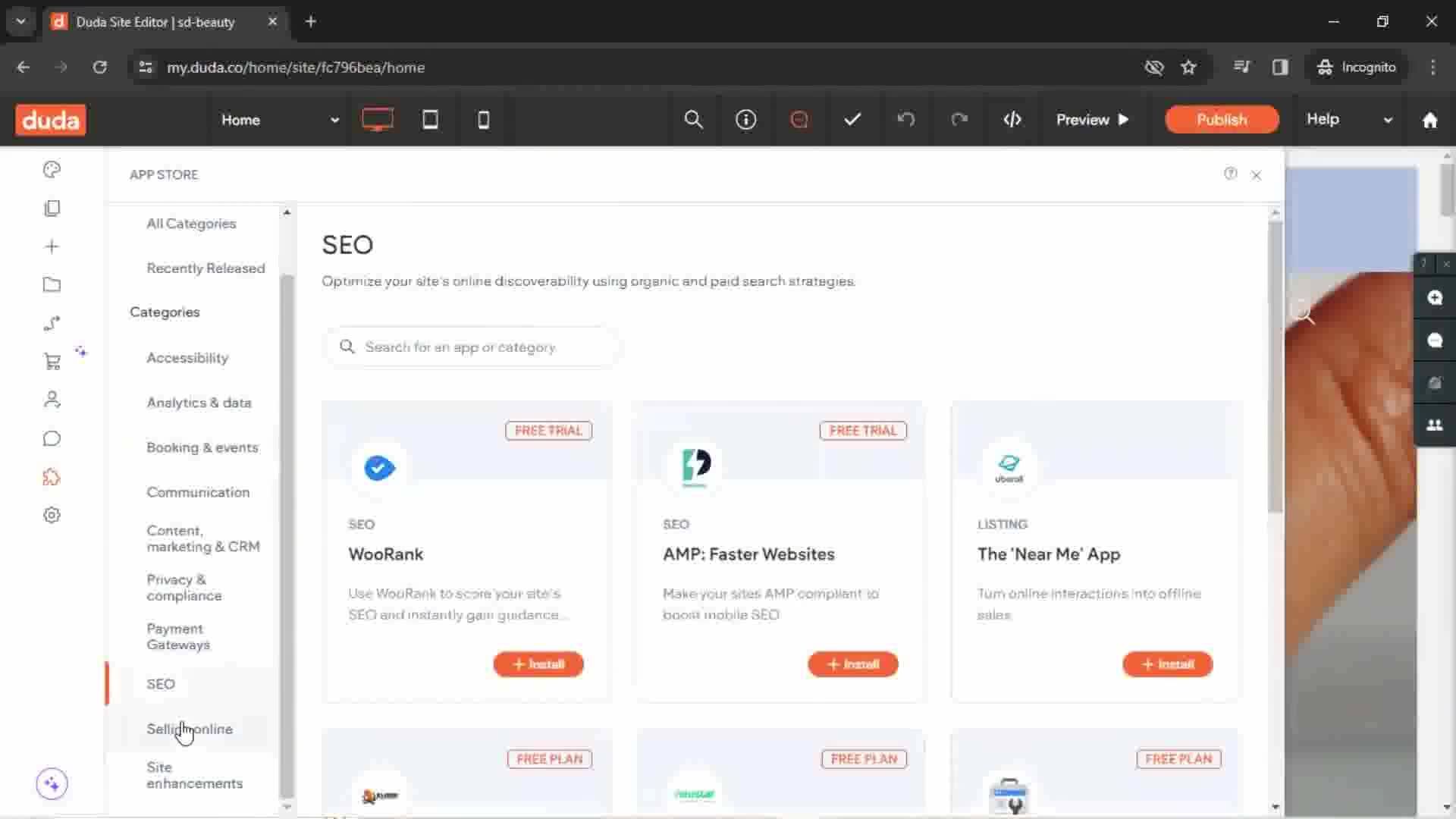Click the Add widgets plus icon
1456x819 pixels.
52,246
